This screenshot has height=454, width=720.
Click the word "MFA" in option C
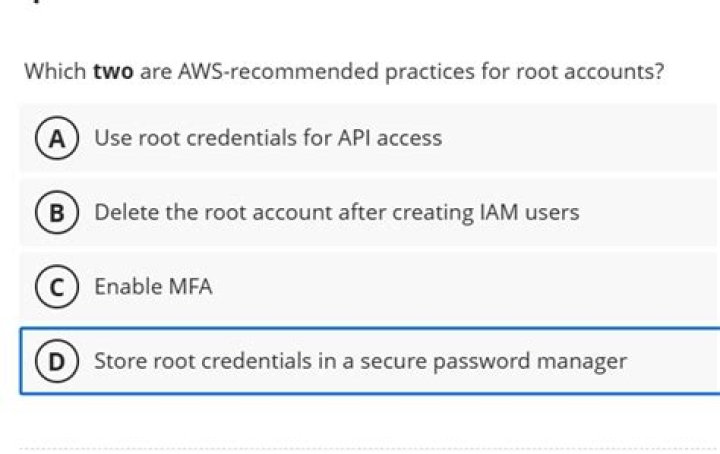pos(189,287)
